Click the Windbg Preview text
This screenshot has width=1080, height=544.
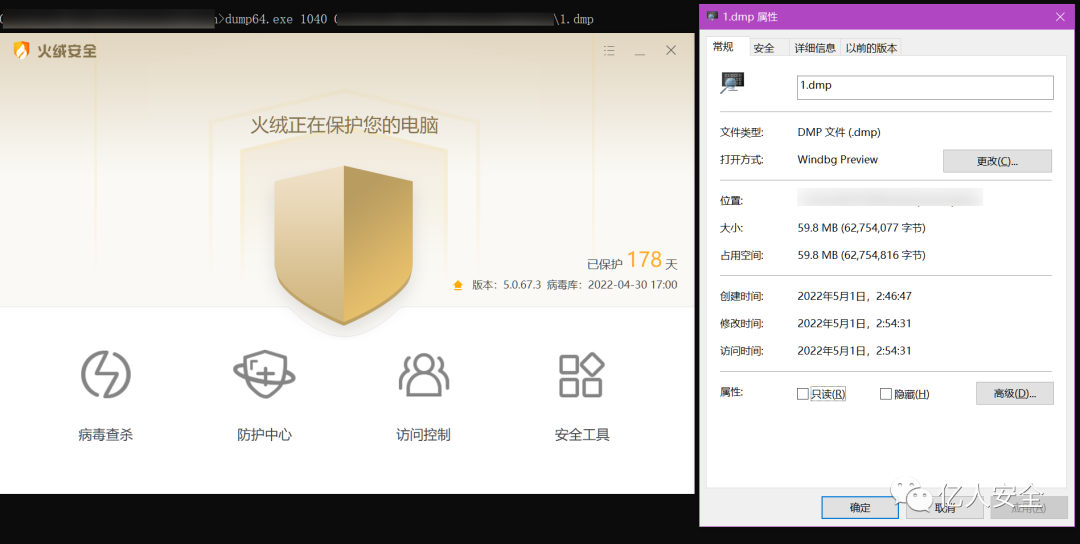pos(838,160)
